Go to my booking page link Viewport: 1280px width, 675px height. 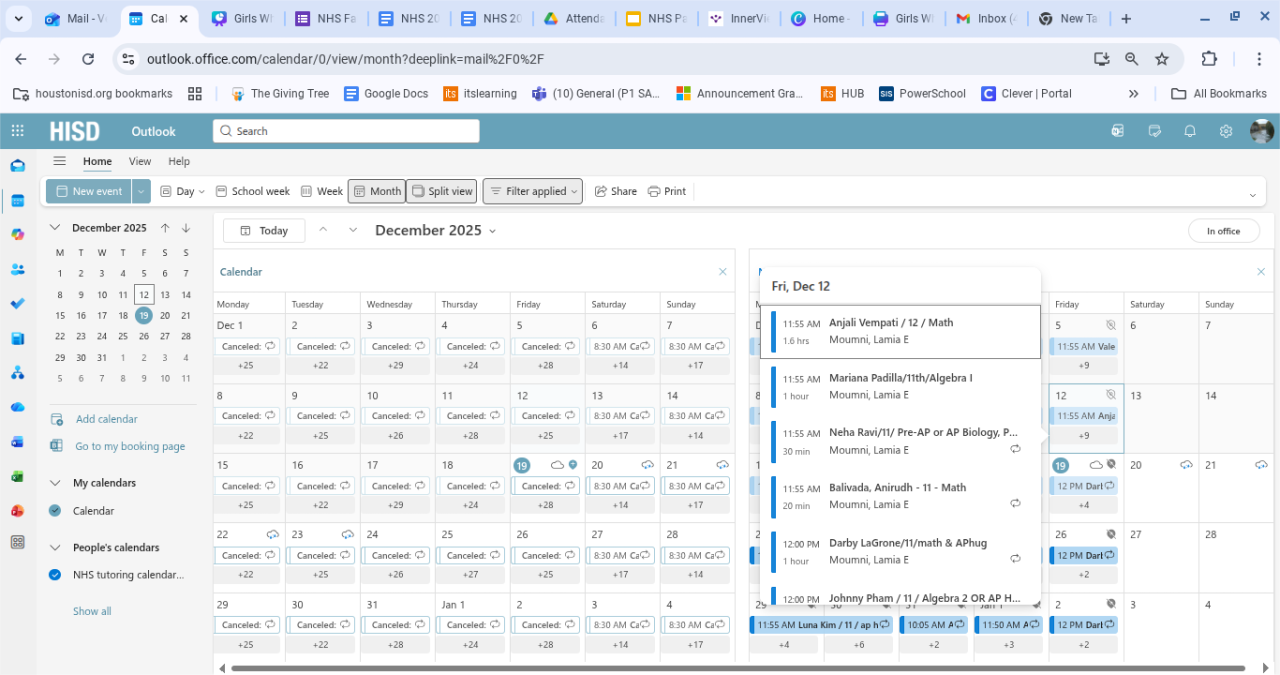click(130, 447)
